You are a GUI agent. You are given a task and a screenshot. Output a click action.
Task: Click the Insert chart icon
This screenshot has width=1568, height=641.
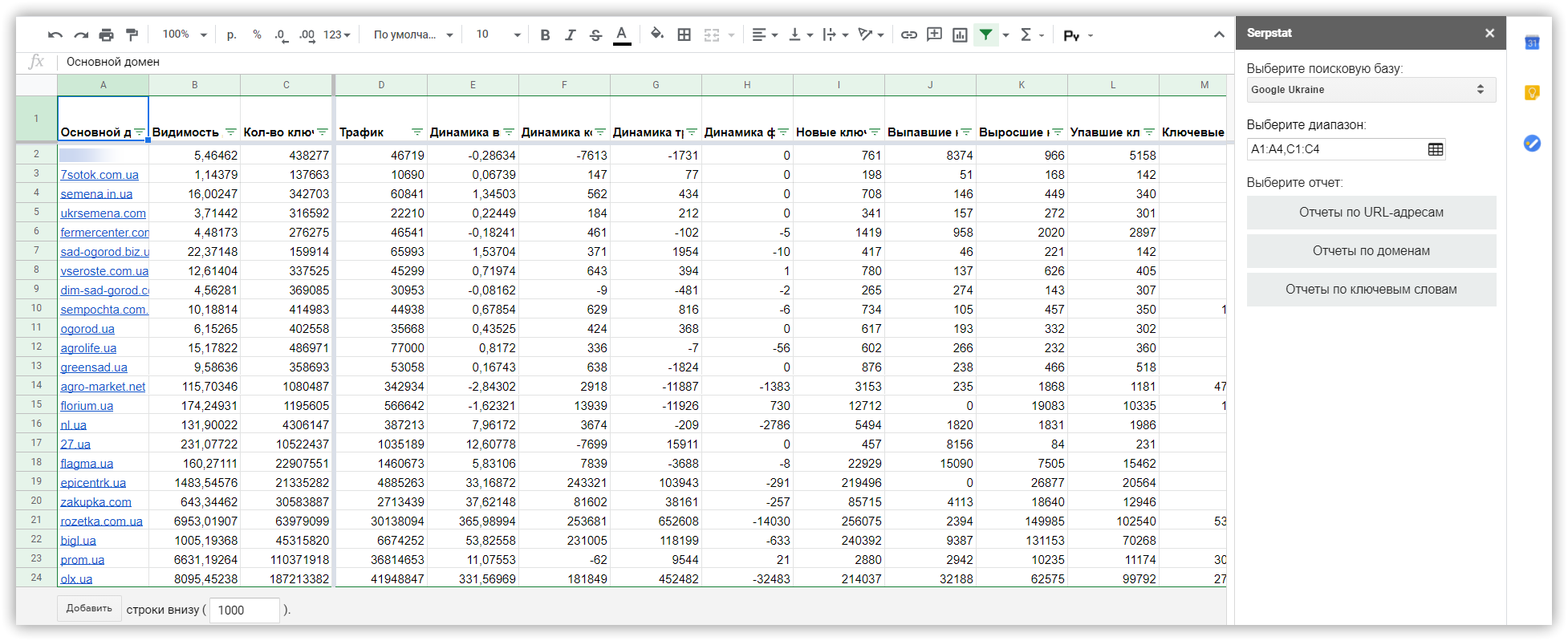coord(960,34)
